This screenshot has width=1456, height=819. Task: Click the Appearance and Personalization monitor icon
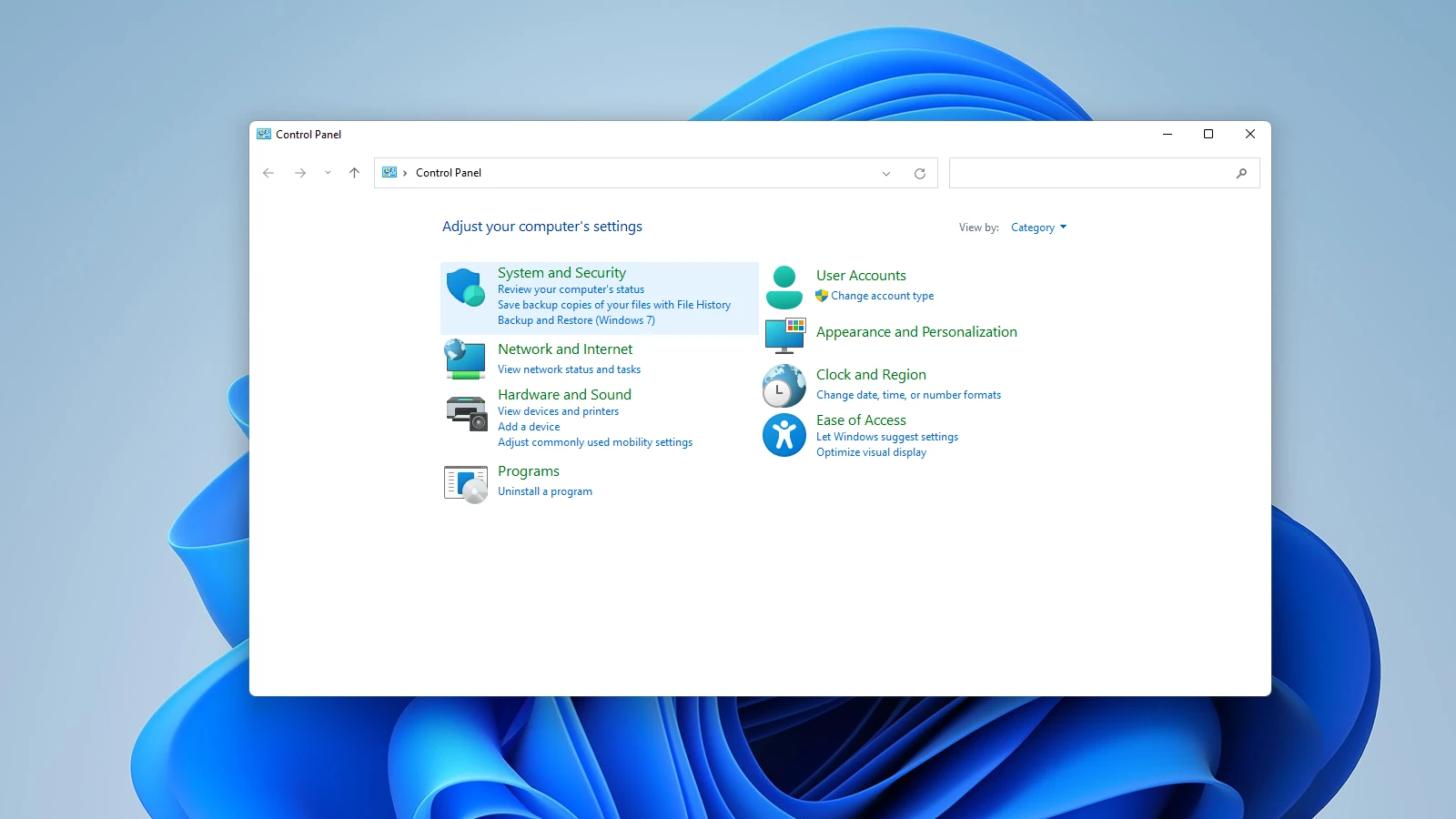click(784, 336)
